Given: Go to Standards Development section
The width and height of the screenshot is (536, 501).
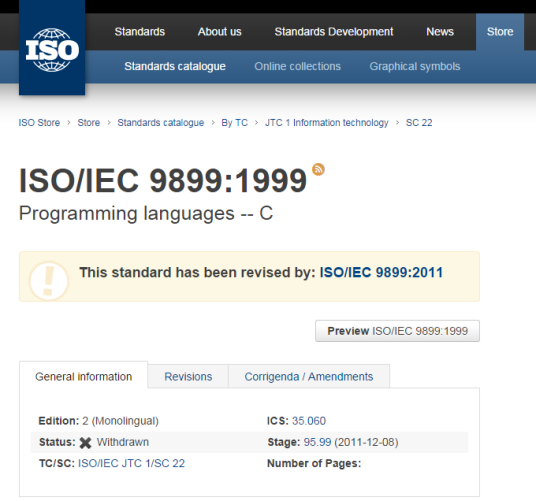Looking at the screenshot, I should pos(334,32).
